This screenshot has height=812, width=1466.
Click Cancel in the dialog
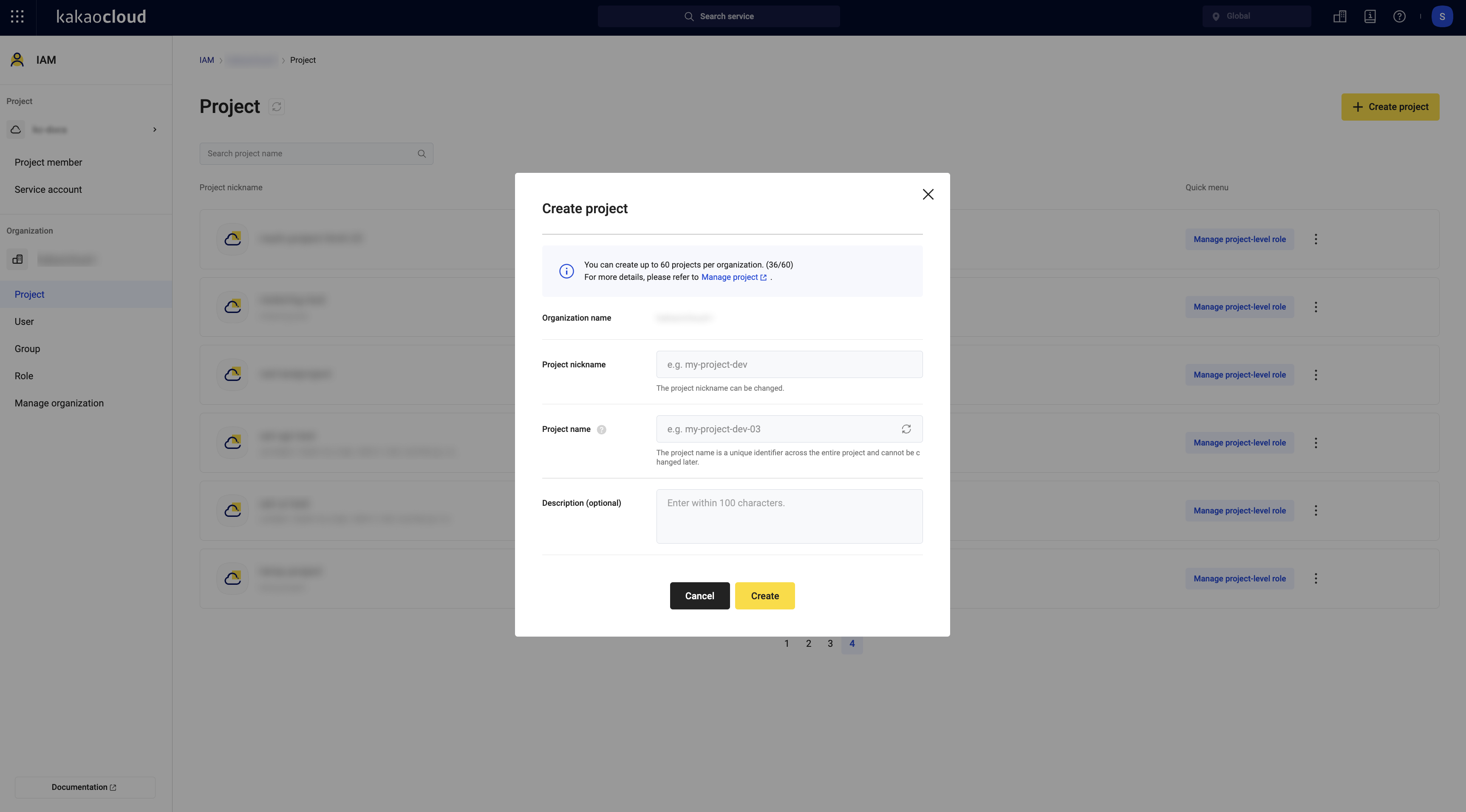[x=699, y=596]
